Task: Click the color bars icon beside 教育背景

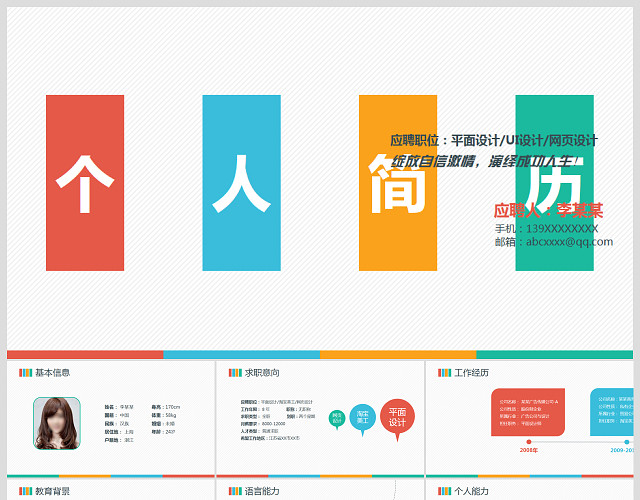Action: pos(25,491)
